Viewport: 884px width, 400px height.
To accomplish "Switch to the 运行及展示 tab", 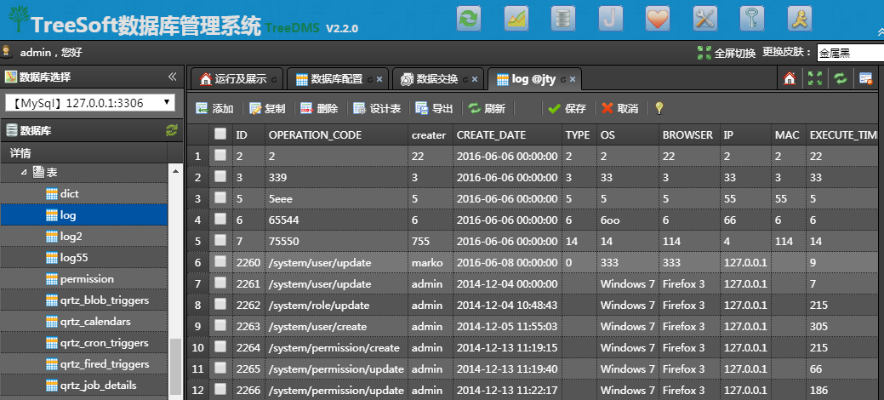I will point(233,79).
